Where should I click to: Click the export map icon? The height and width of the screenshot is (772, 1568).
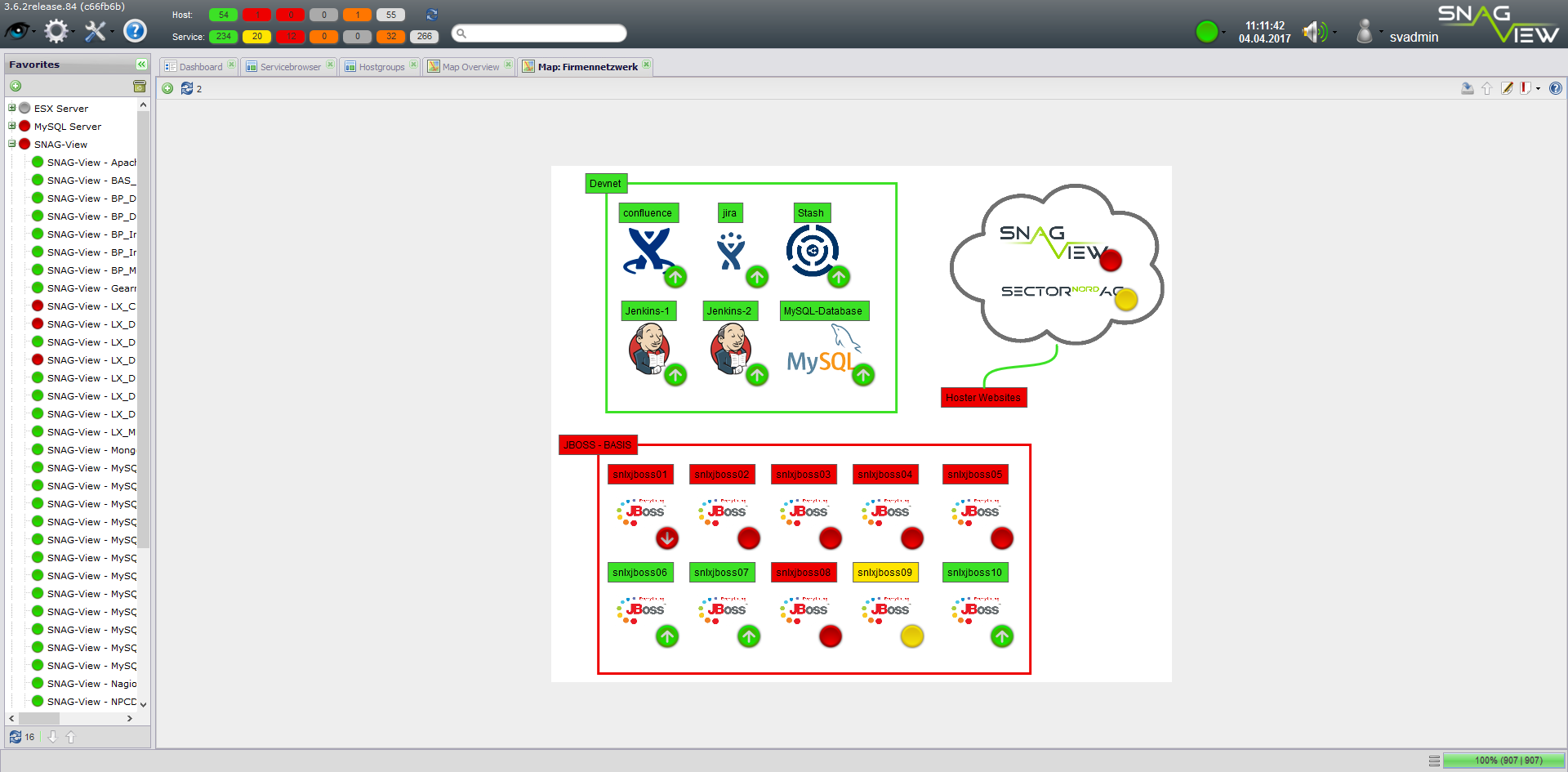[x=1468, y=88]
